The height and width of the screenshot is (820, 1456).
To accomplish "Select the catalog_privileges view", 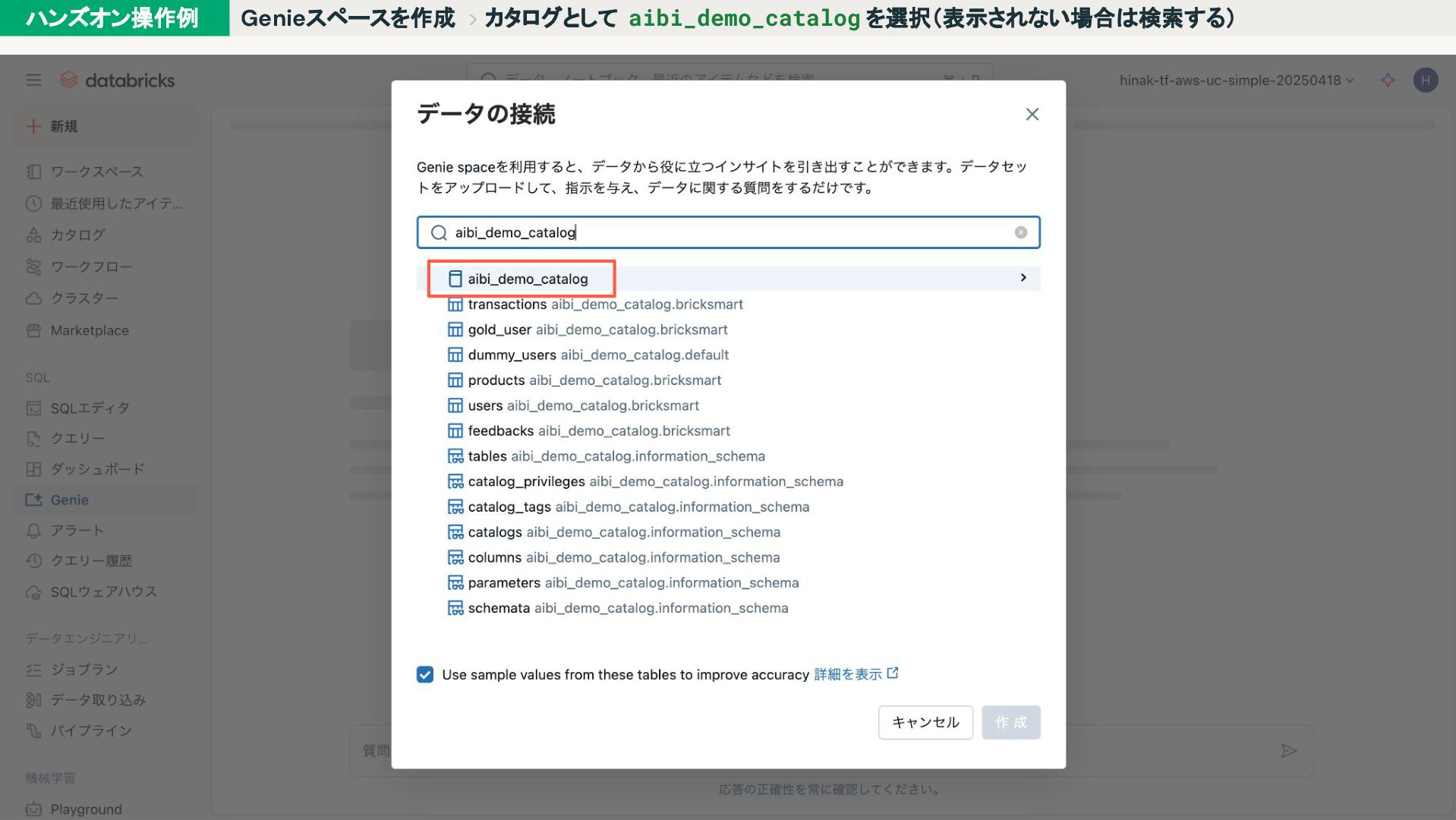I will [644, 481].
